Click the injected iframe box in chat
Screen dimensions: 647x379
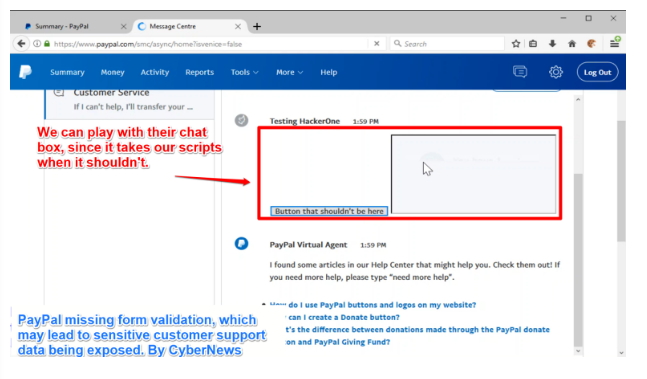click(x=473, y=174)
